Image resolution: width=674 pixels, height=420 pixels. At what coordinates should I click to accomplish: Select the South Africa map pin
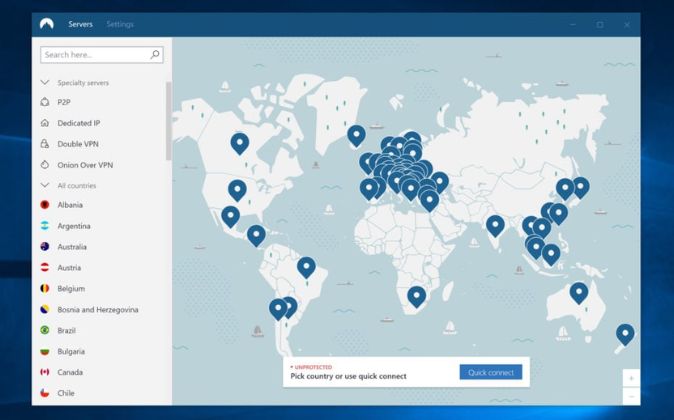click(417, 297)
